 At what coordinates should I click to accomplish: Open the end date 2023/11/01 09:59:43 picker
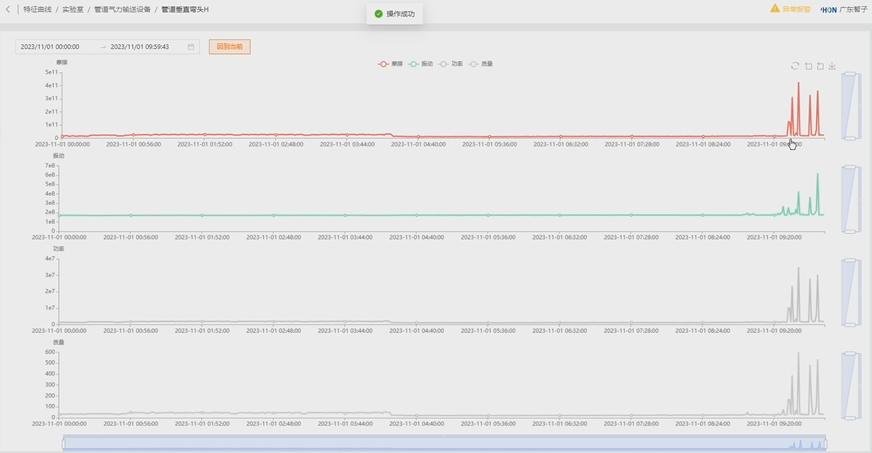[x=139, y=47]
